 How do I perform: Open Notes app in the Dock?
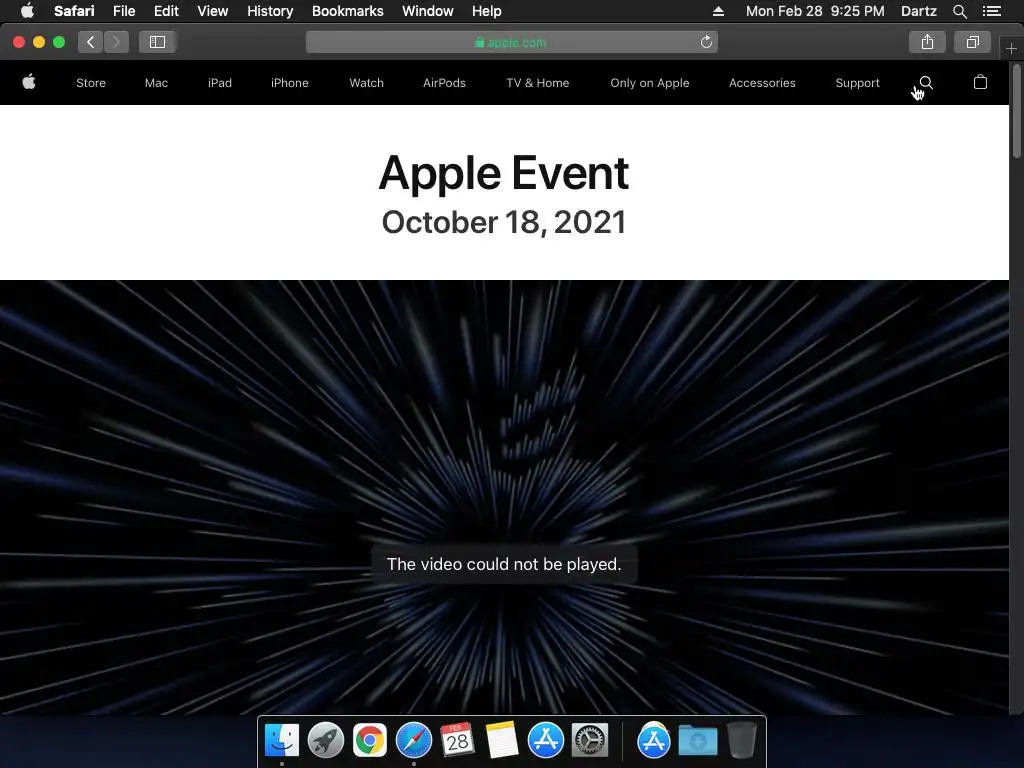click(x=502, y=741)
